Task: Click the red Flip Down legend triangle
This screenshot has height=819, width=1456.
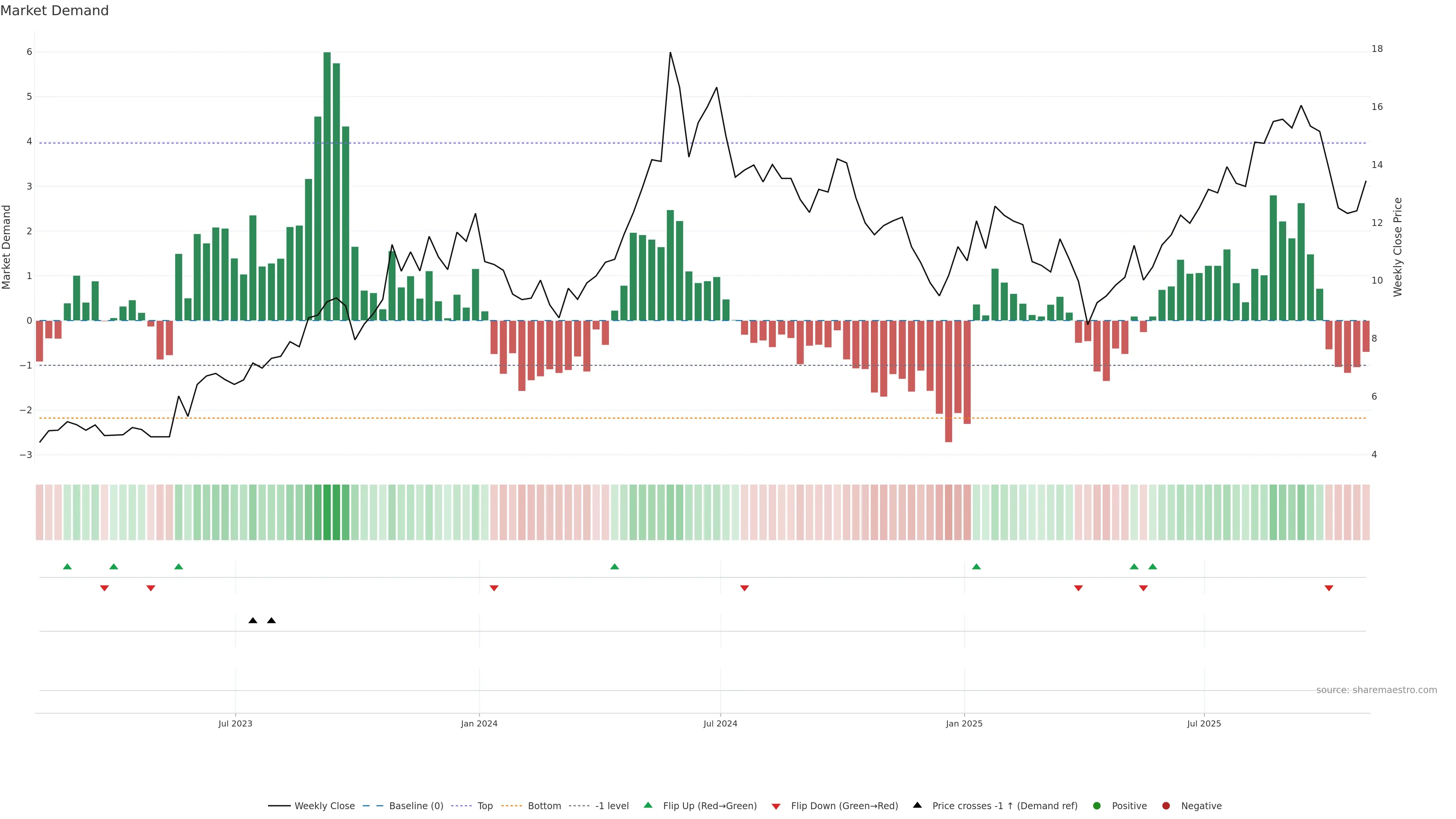Action: click(x=776, y=806)
